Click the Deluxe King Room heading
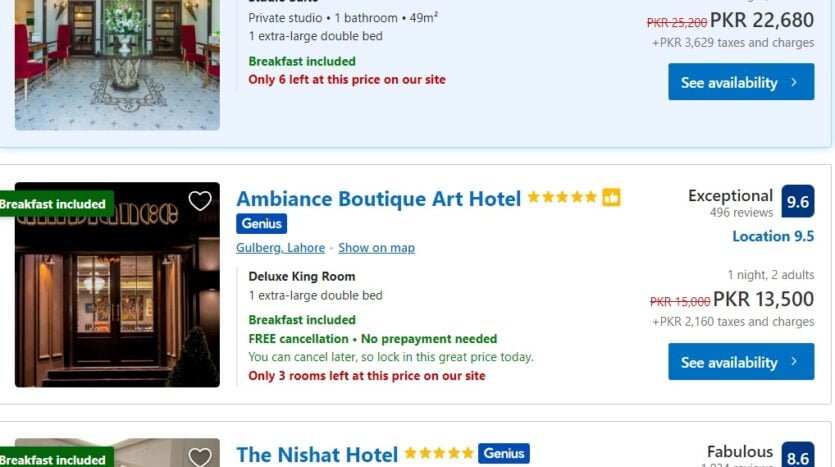 pos(302,276)
